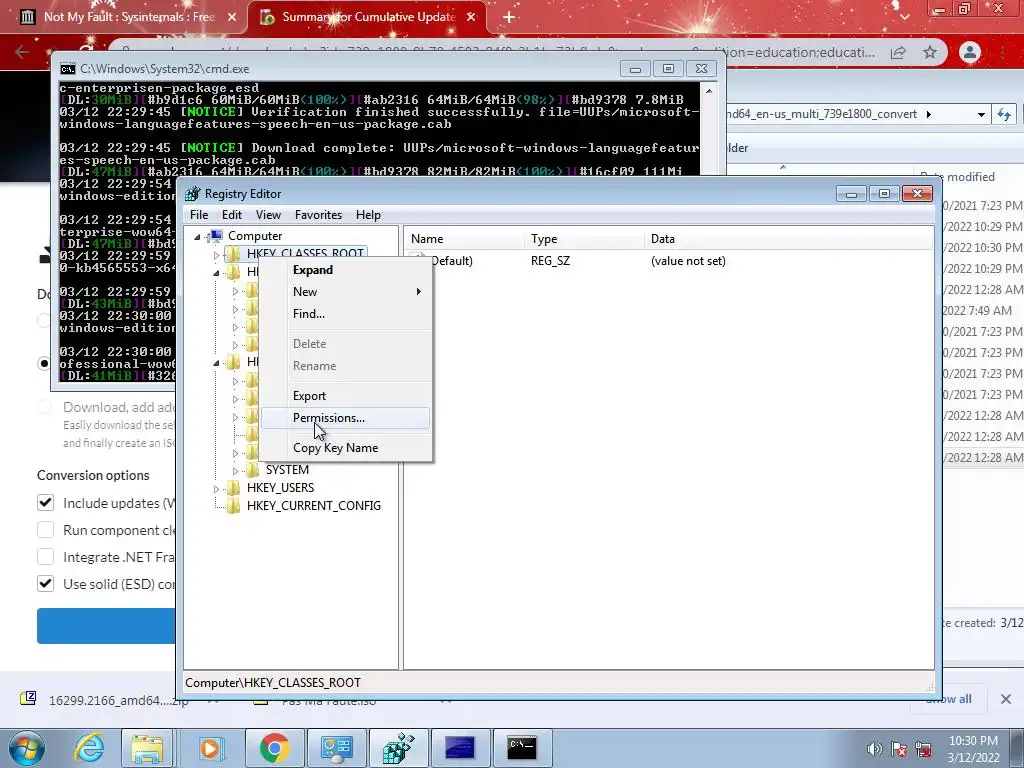Click the cmd.exe title bar icon
Image resolution: width=1024 pixels, height=768 pixels.
pyautogui.click(x=67, y=69)
